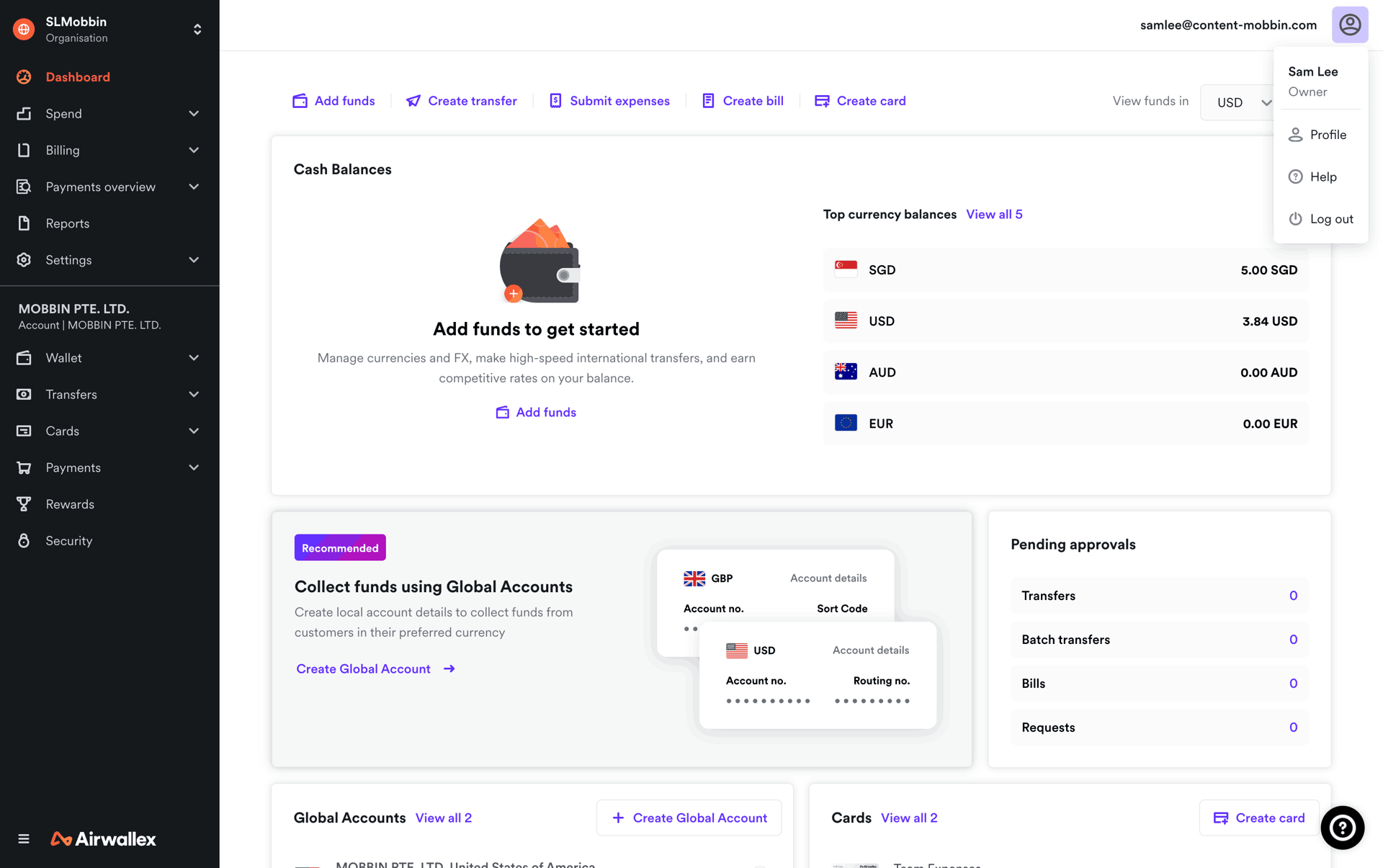Click the Settings gear icon in sidebar
The image size is (1383, 868).
24,260
